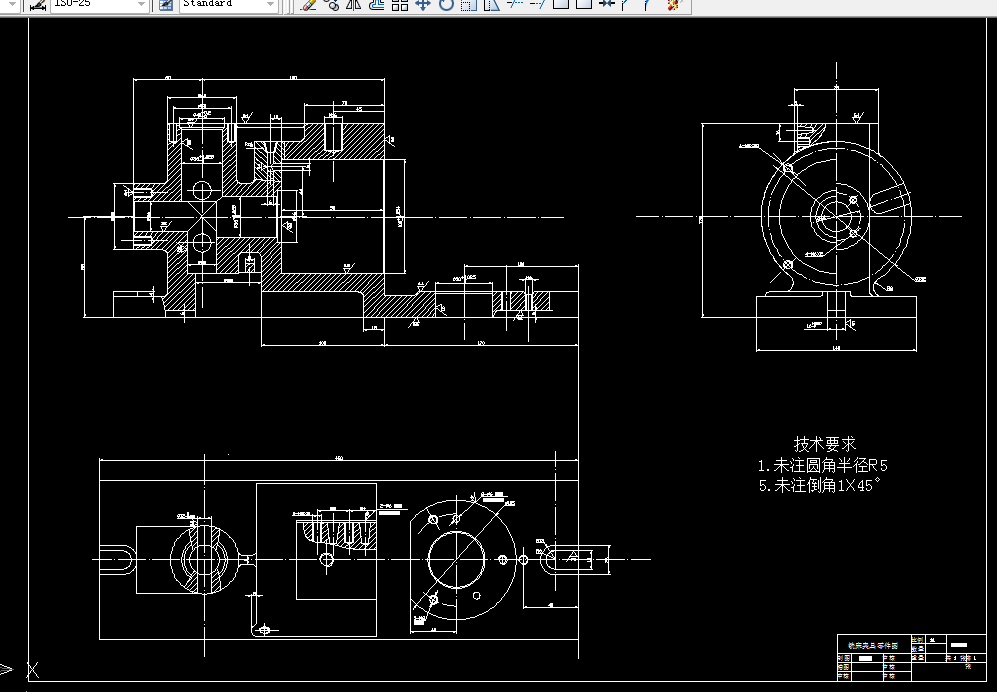Select the Mirror tool

coord(354,4)
